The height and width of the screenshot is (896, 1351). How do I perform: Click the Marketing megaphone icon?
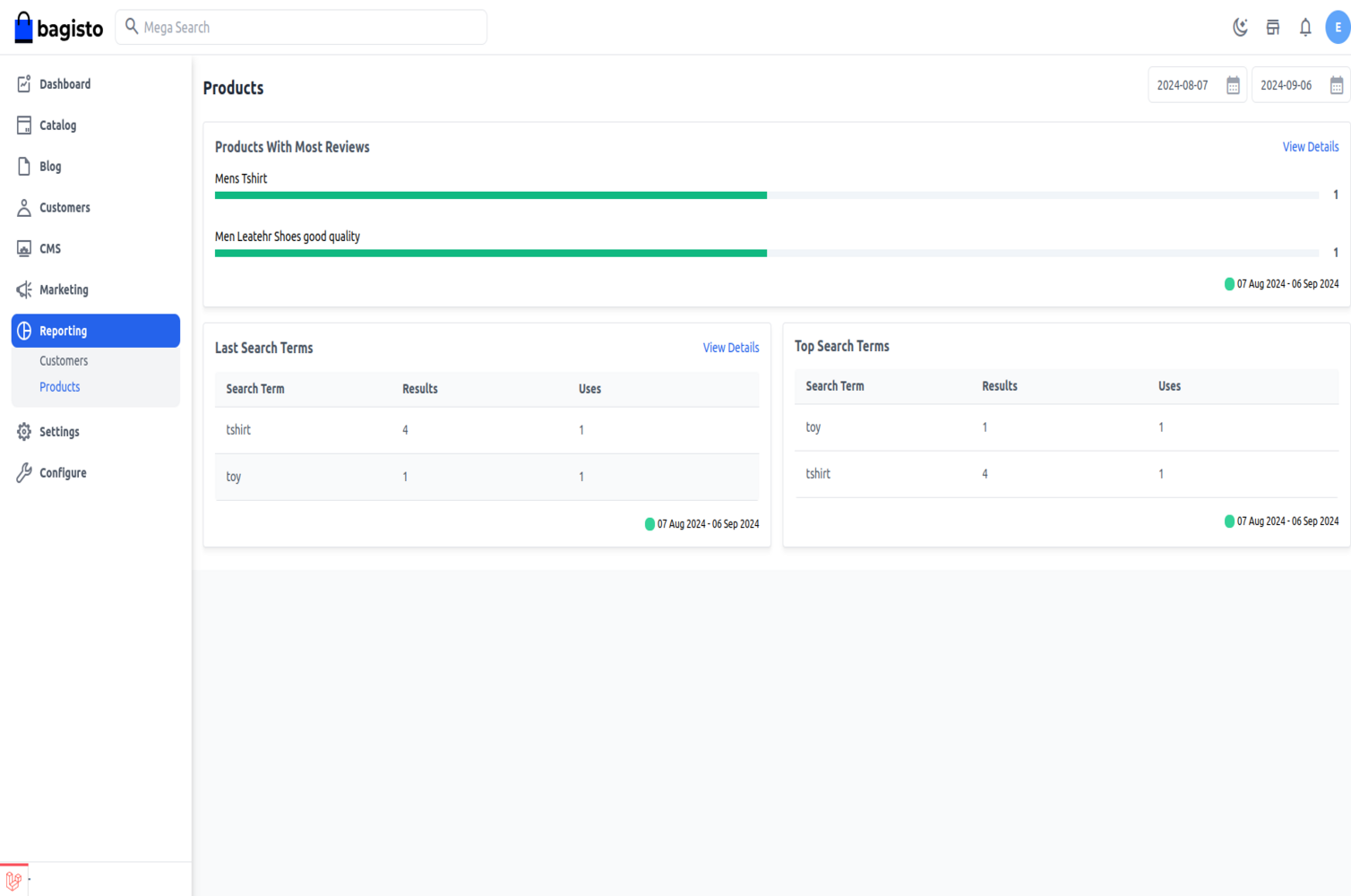(24, 289)
